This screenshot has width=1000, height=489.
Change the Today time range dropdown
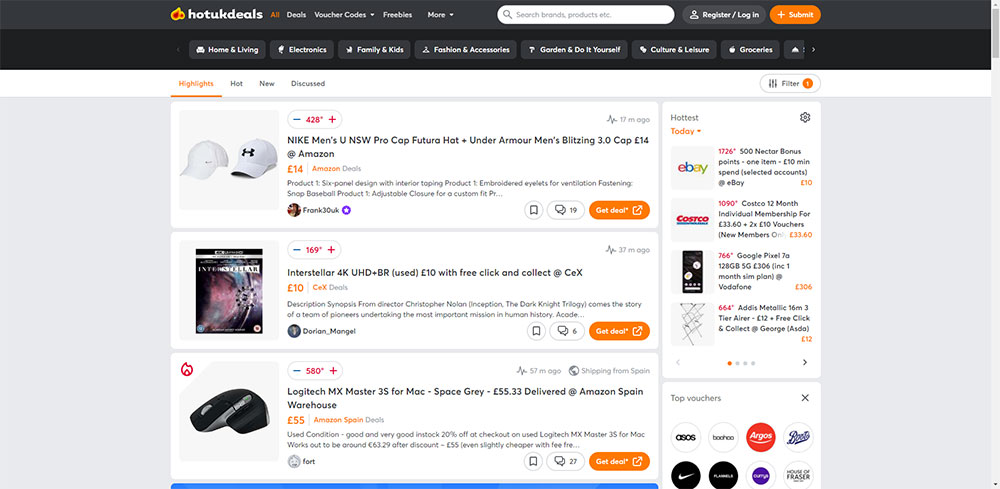(685, 131)
